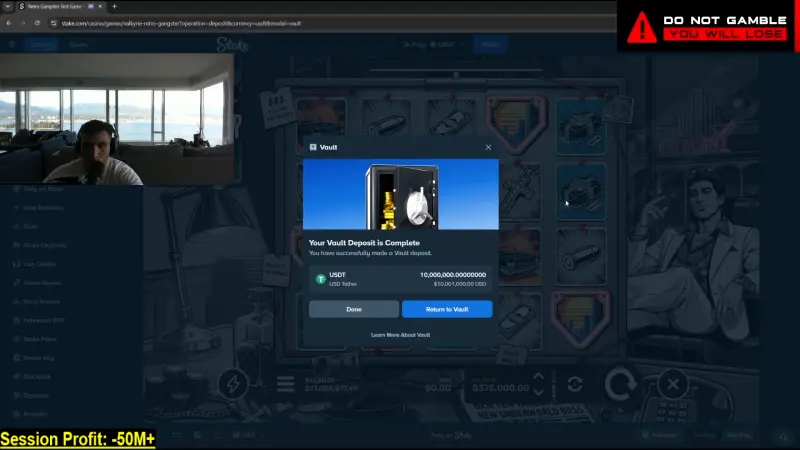Click the webcam video overlay
The height and width of the screenshot is (450, 800).
[x=117, y=119]
